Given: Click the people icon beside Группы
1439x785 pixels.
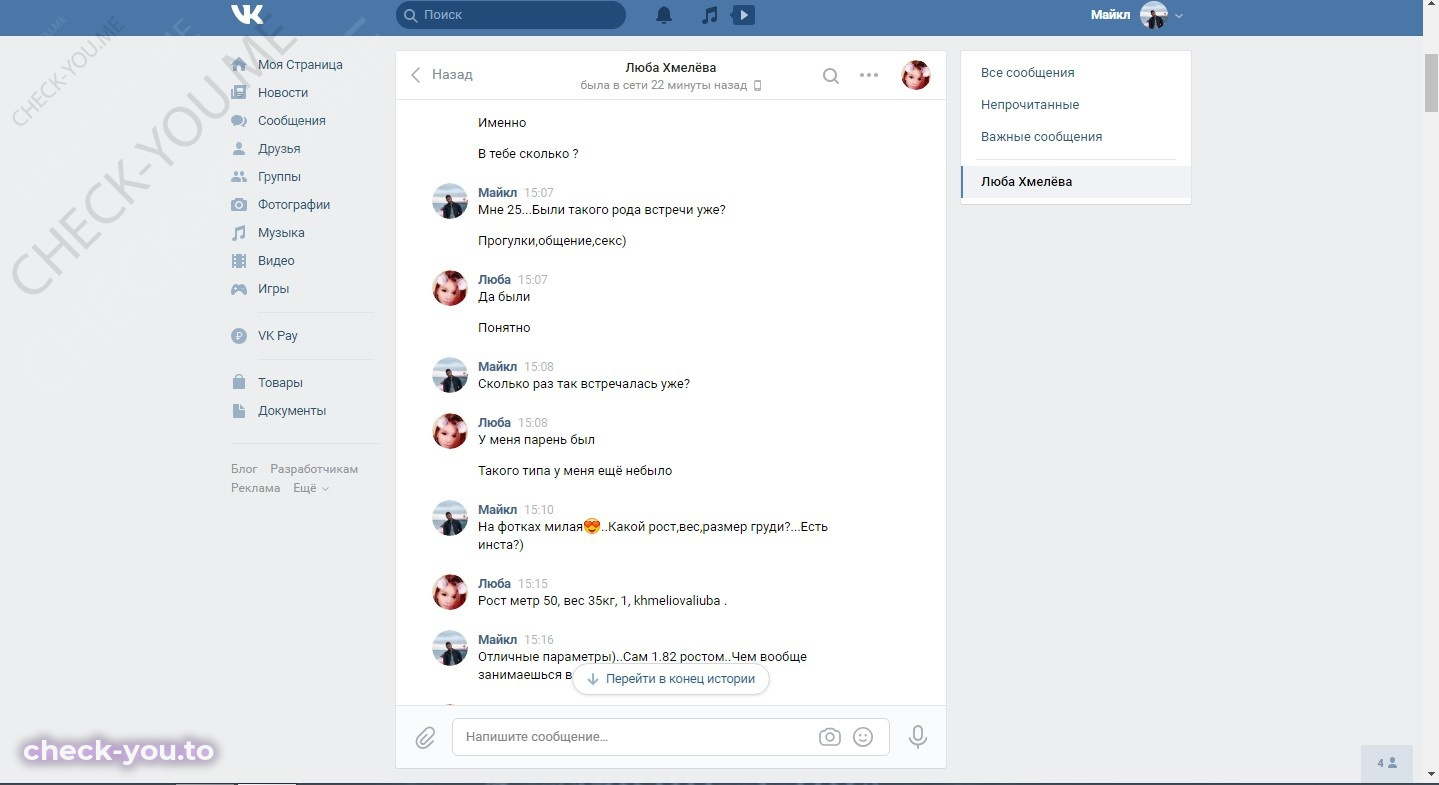Looking at the screenshot, I should (239, 177).
